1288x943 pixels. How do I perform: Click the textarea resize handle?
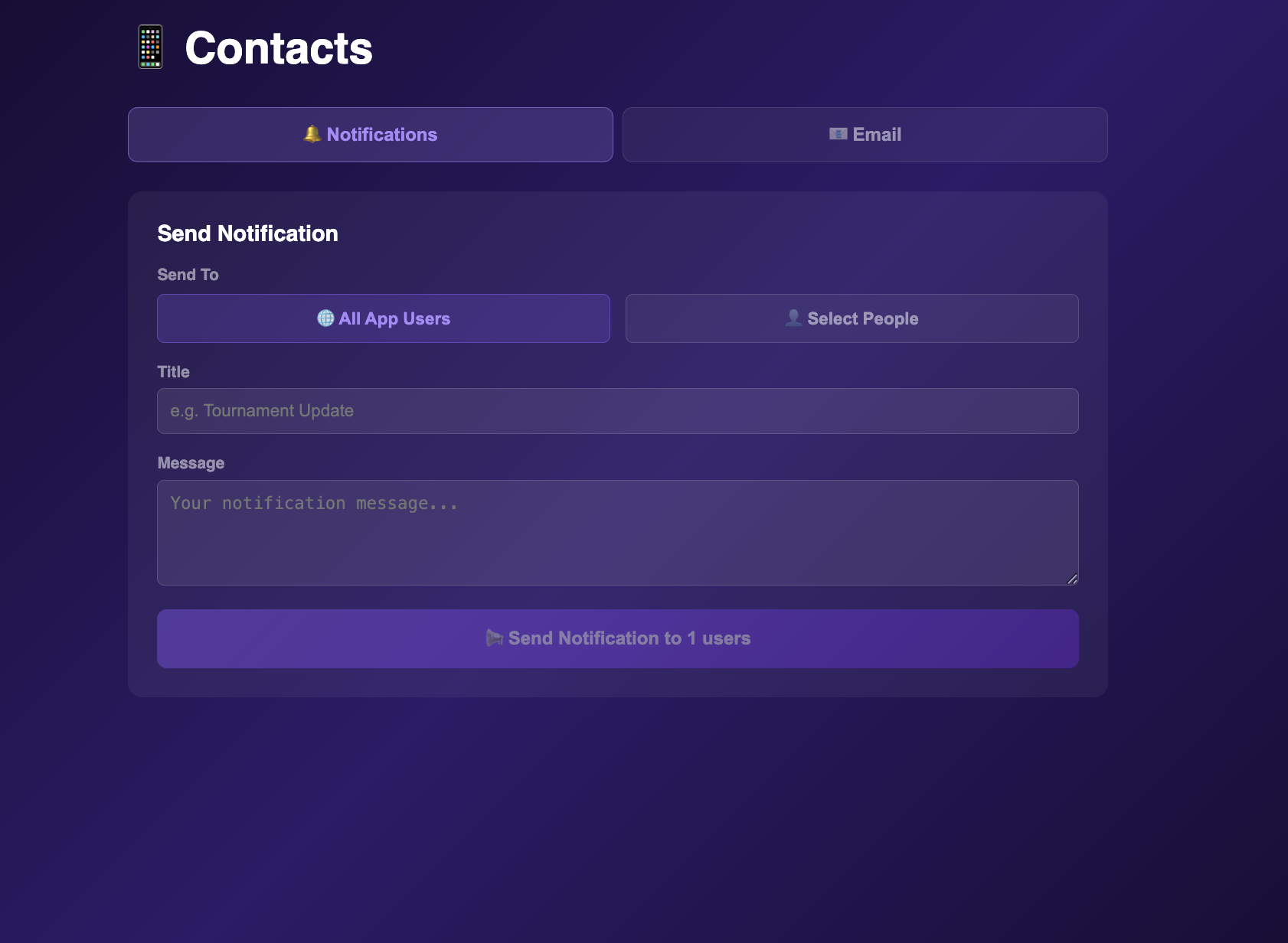click(x=1073, y=580)
